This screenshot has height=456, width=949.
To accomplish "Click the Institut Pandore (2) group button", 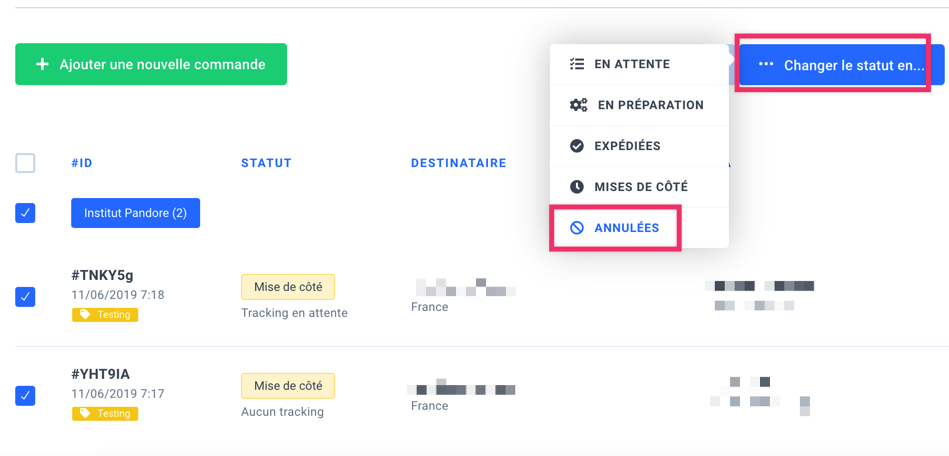I will [135, 213].
